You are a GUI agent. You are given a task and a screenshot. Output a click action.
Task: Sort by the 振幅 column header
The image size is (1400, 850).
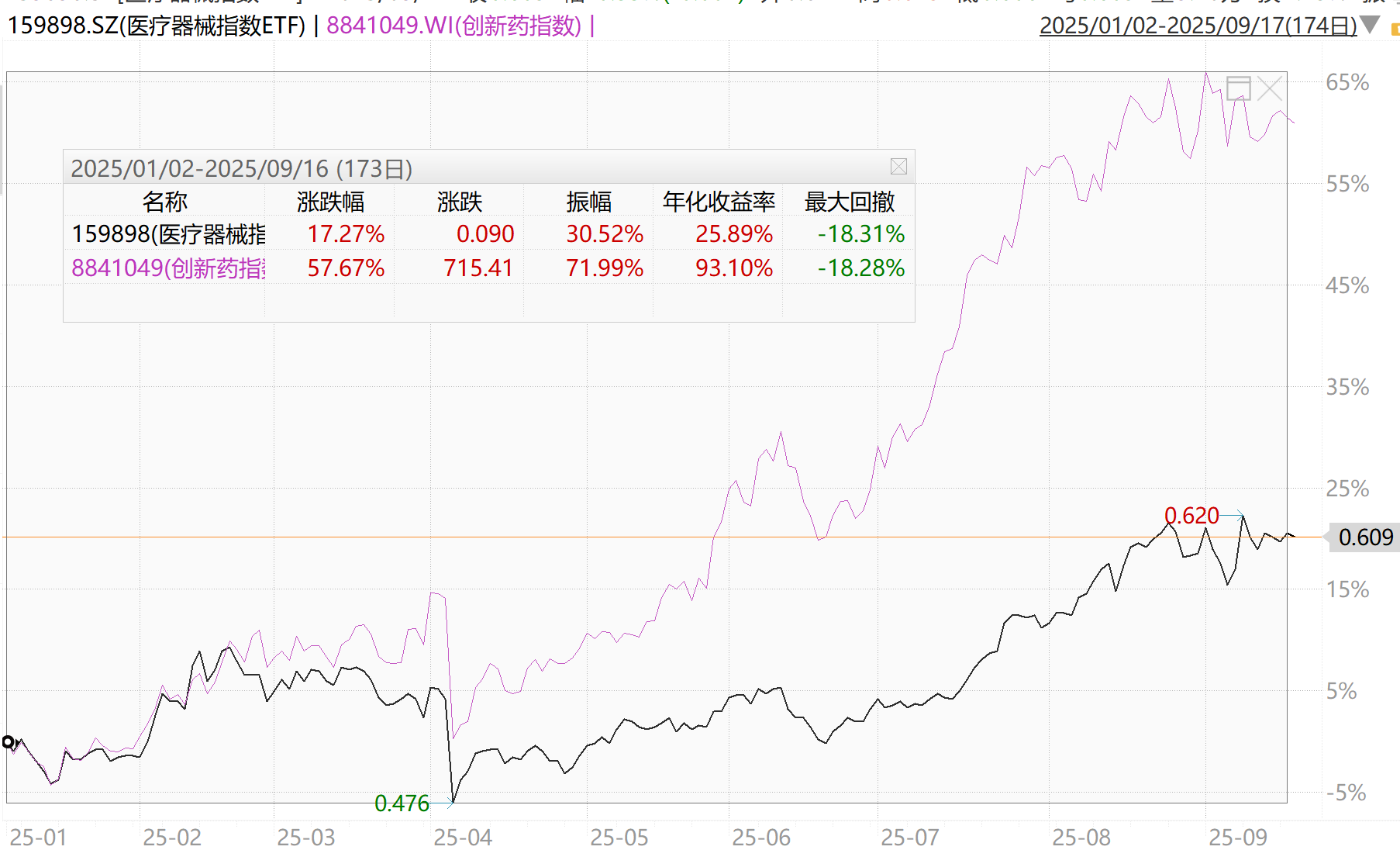tap(588, 202)
